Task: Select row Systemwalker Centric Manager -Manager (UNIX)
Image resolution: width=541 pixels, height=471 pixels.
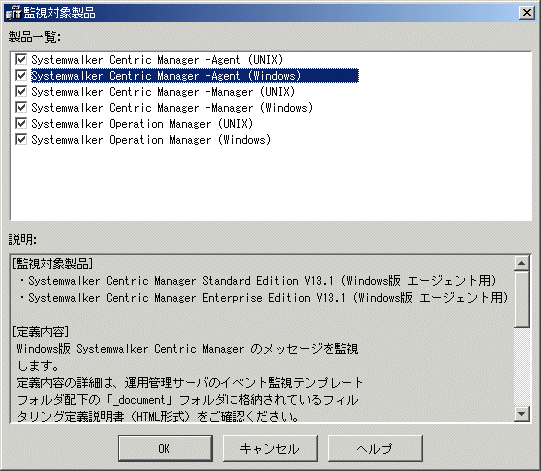Action: (163, 92)
